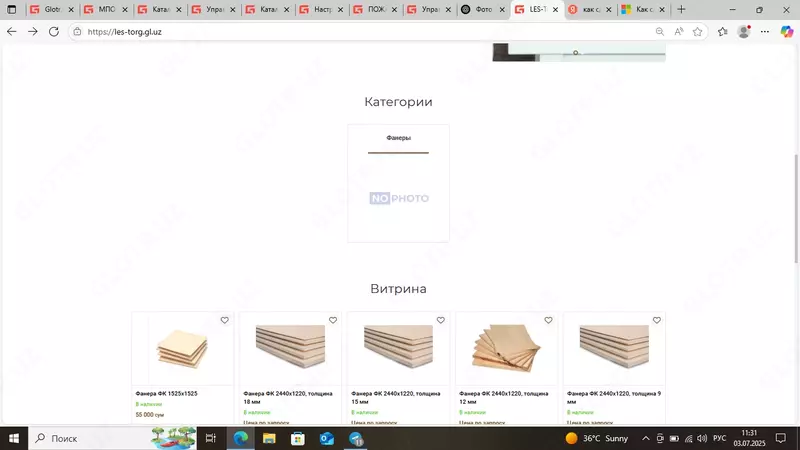Image resolution: width=800 pixels, height=450 pixels.
Task: Click the banner slider image at top
Action: (x=579, y=53)
